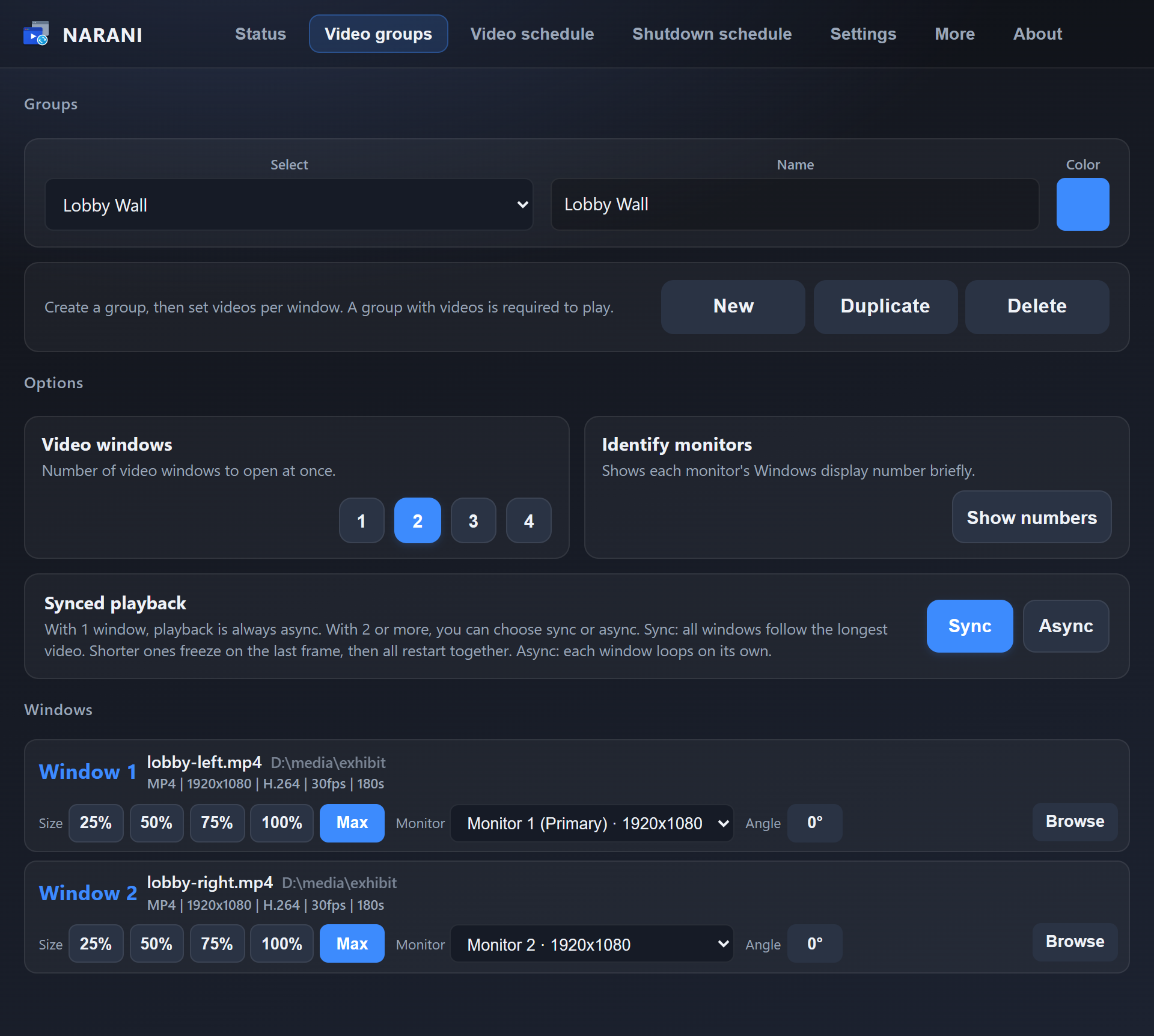The width and height of the screenshot is (1154, 1036).
Task: Set Window 2 size to 50%
Action: tap(156, 943)
